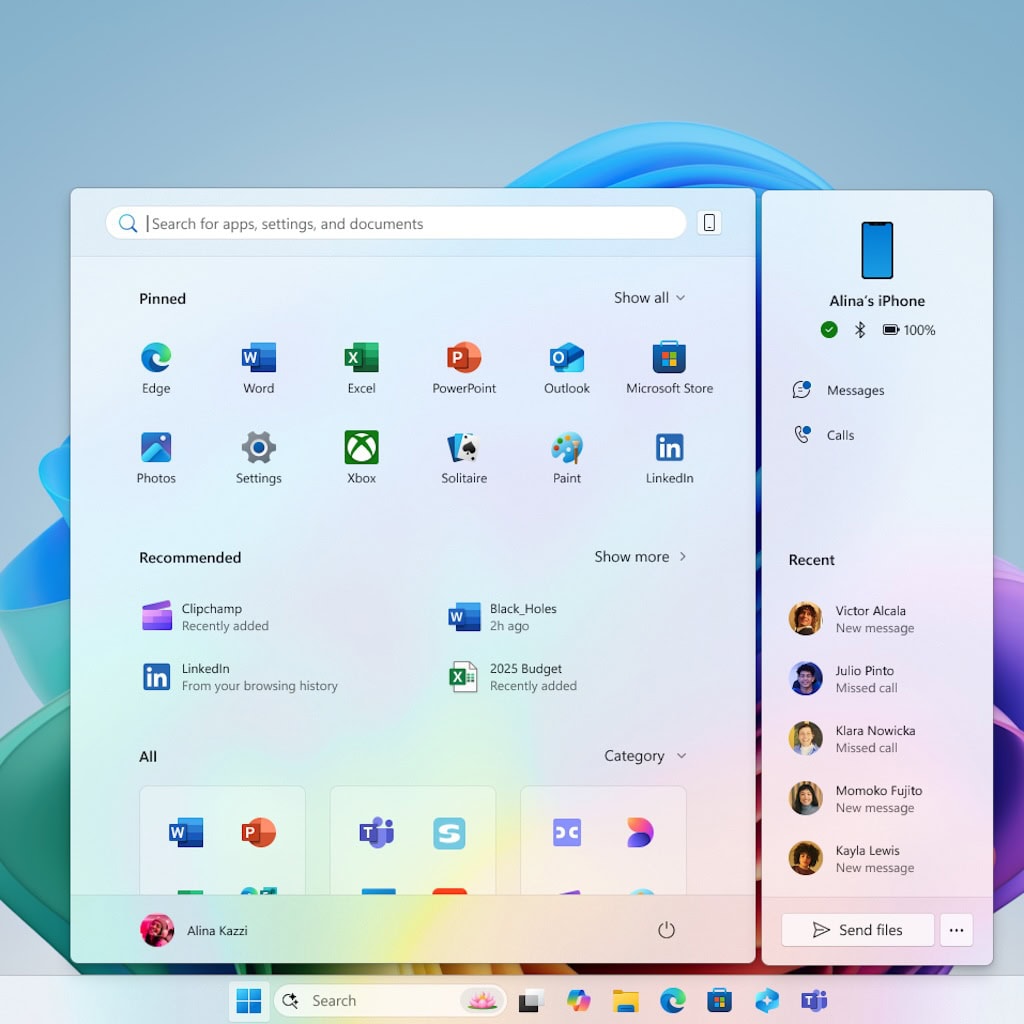Image resolution: width=1024 pixels, height=1024 pixels.
Task: Open the green S app icon in the All category tile
Action: click(449, 833)
